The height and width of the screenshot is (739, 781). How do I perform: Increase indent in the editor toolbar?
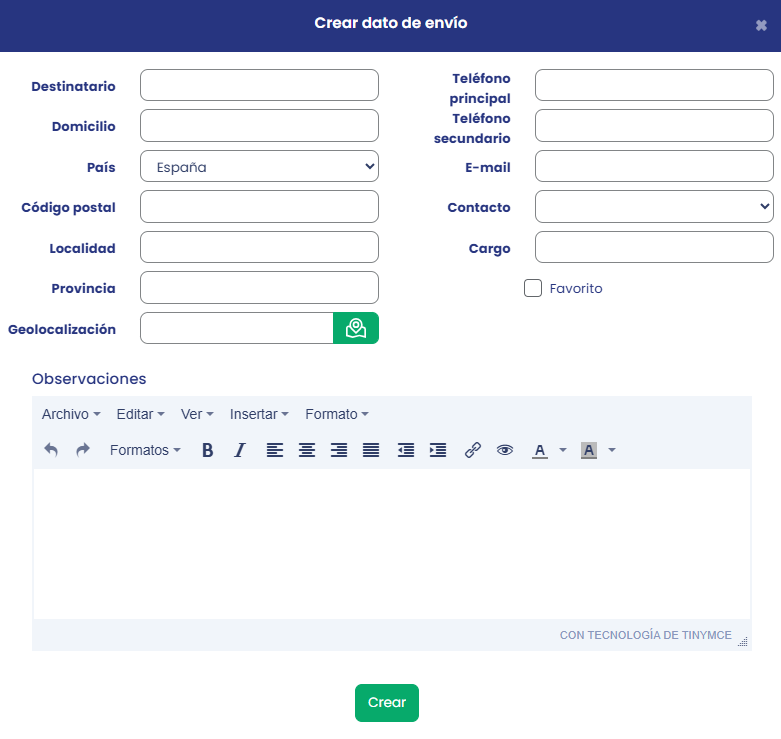coord(438,450)
